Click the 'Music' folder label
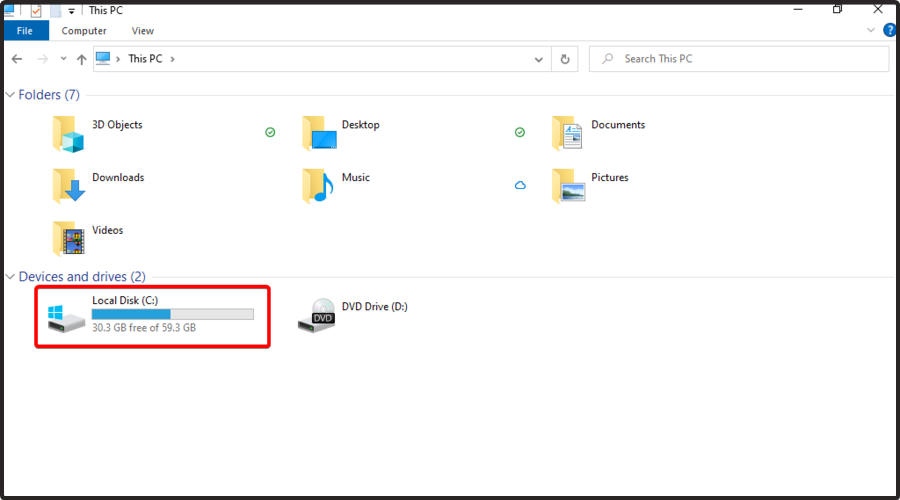Screen dimensions: 900x500 356,177
